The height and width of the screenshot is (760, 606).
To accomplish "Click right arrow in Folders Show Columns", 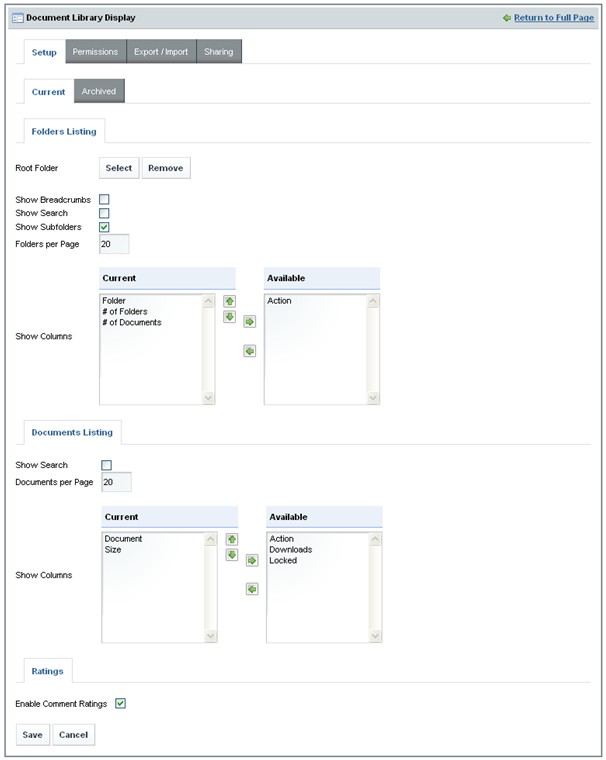I will click(249, 322).
